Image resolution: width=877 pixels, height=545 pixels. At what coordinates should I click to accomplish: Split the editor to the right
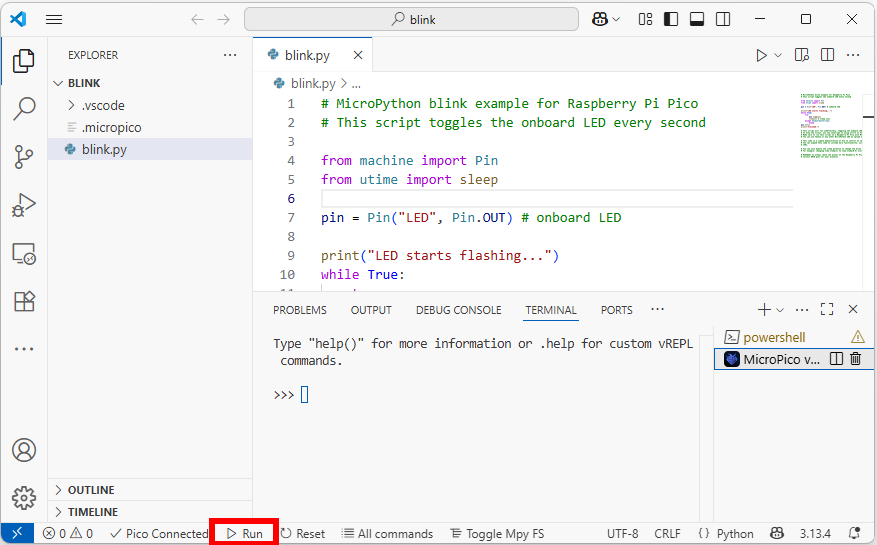(827, 55)
